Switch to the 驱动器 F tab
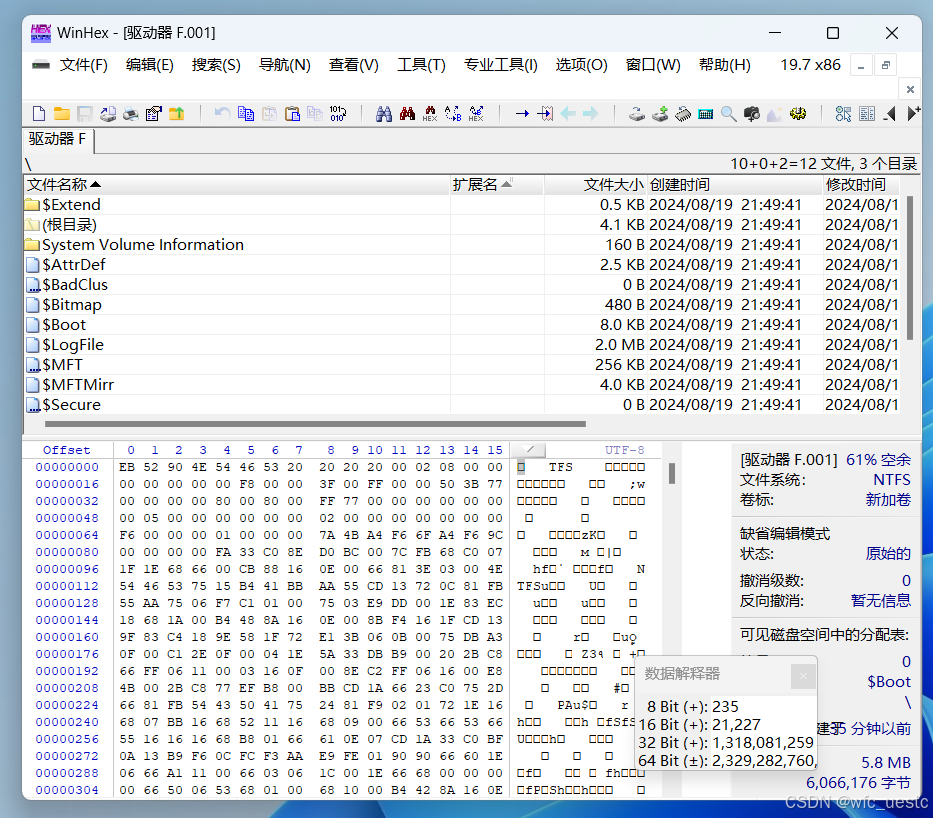The width and height of the screenshot is (933, 818). tap(55, 142)
